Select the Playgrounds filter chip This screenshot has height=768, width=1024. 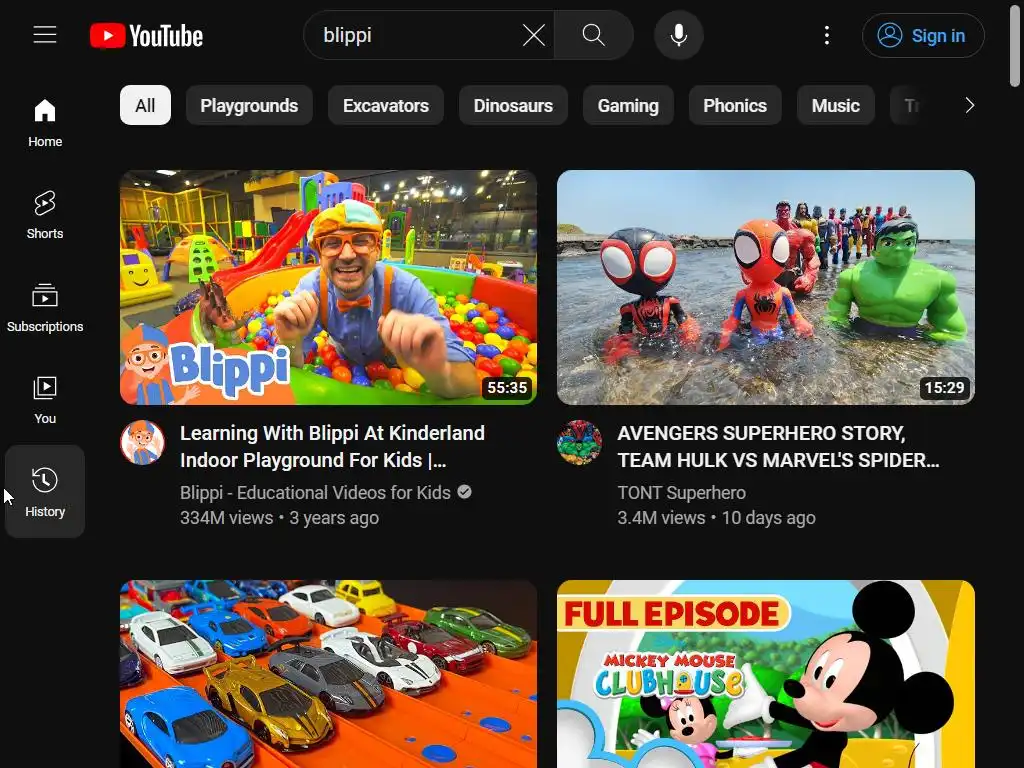249,105
